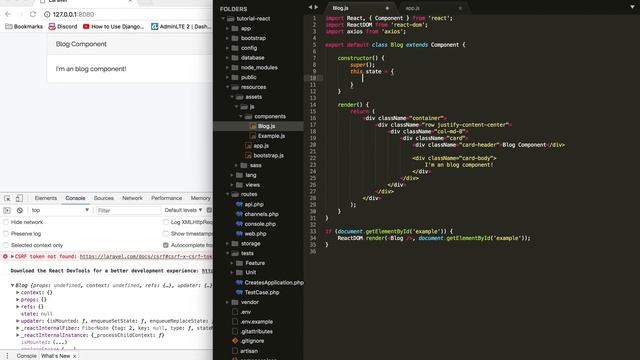Expand the app folder

pyautogui.click(x=228, y=29)
